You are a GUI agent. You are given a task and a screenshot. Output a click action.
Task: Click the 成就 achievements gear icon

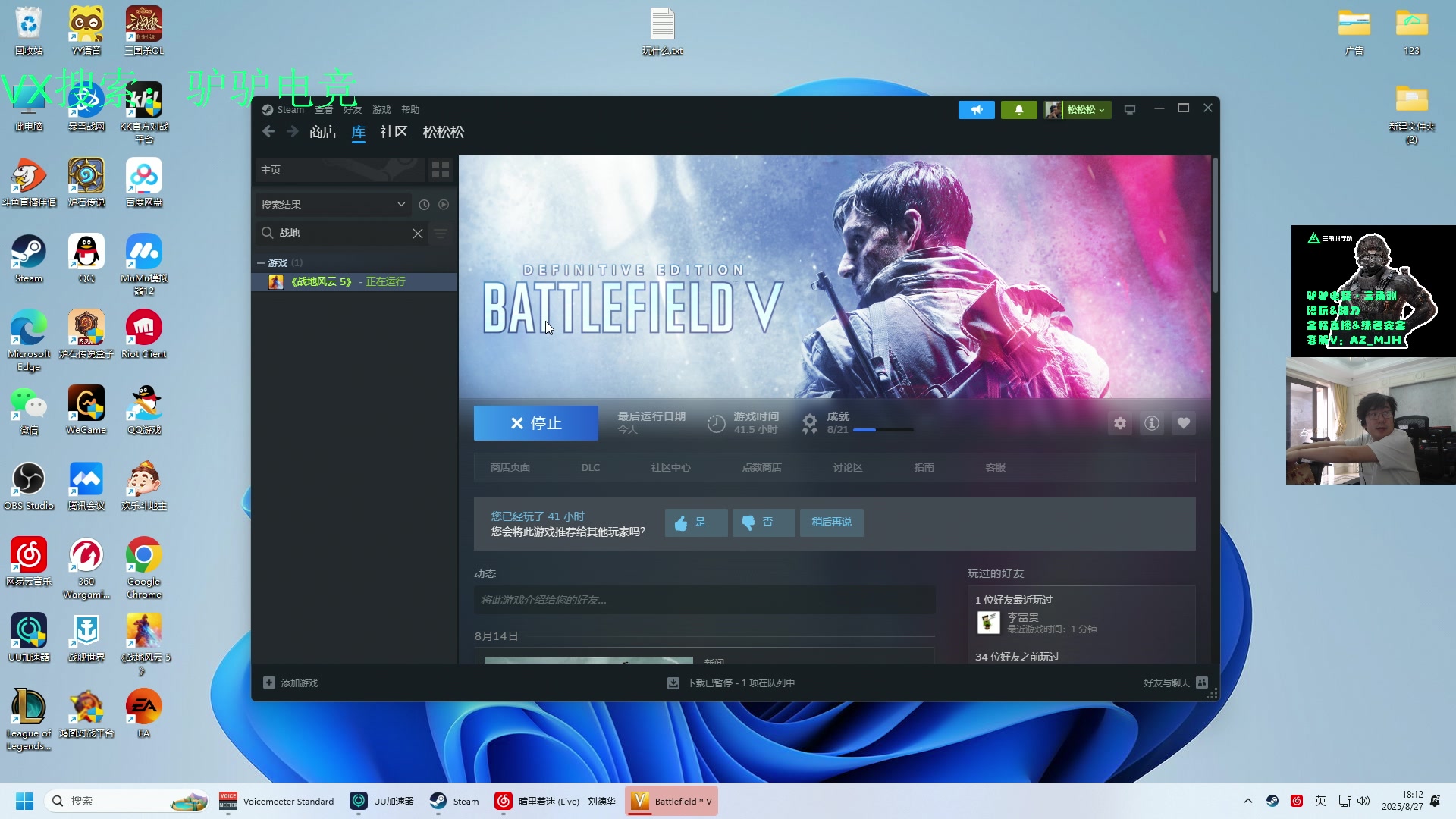(810, 423)
